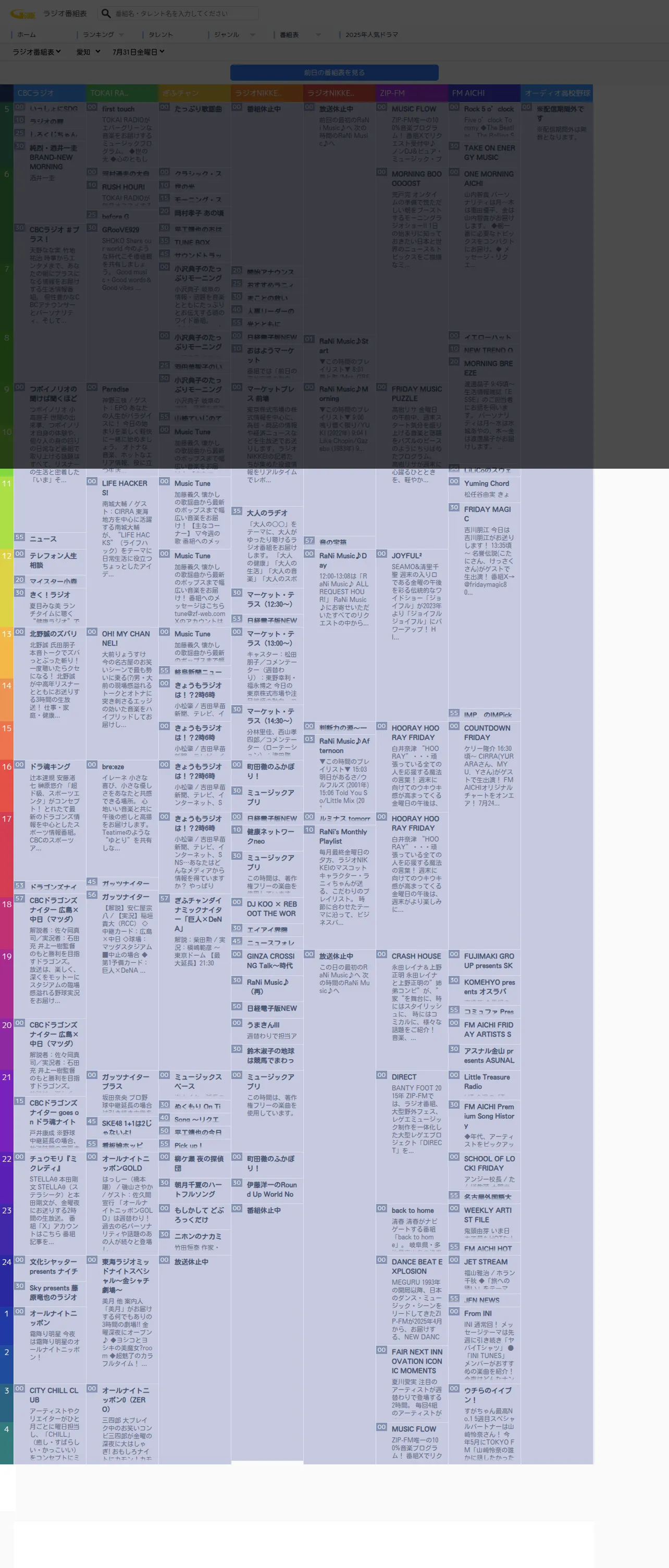Click the 前日の番組表を見る button

pos(334,72)
